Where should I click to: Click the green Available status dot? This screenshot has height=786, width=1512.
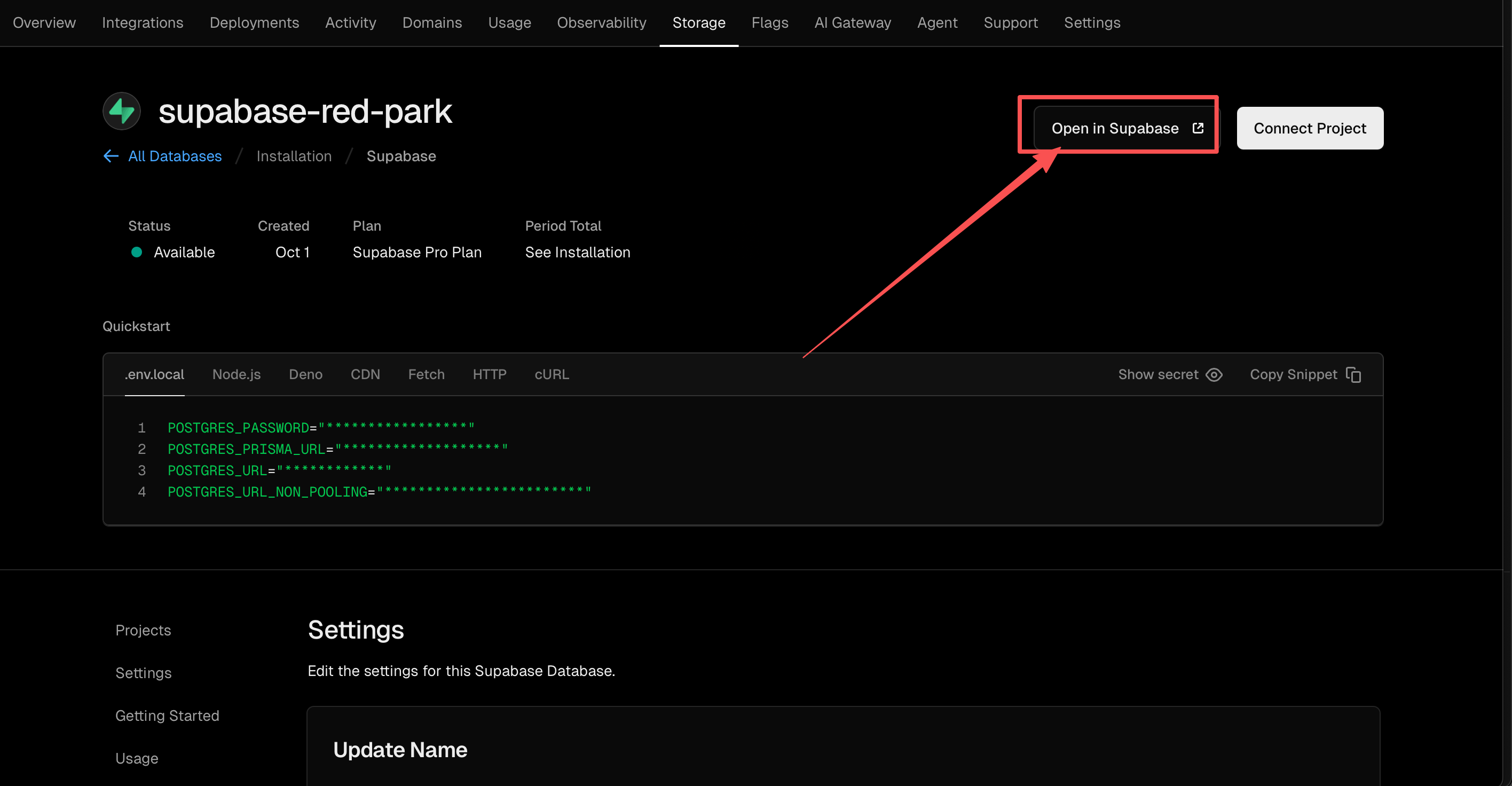[x=137, y=253]
